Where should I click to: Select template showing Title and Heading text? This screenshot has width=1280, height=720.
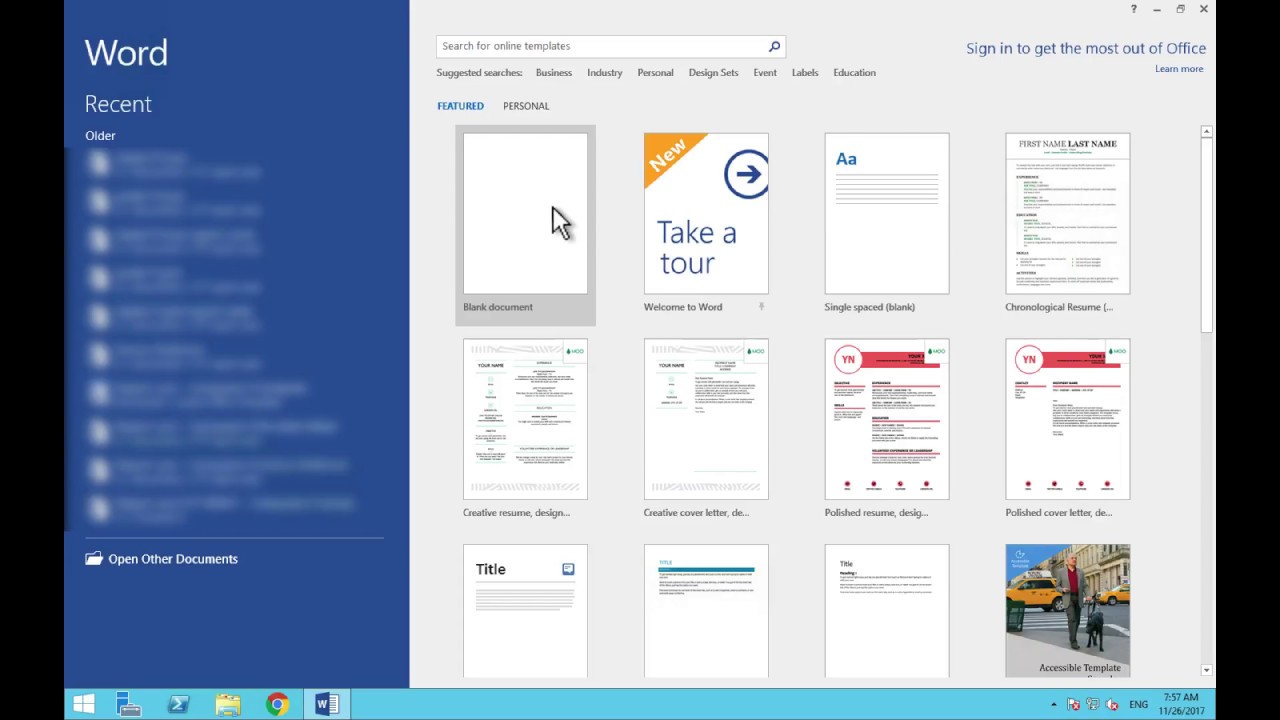[x=887, y=611]
